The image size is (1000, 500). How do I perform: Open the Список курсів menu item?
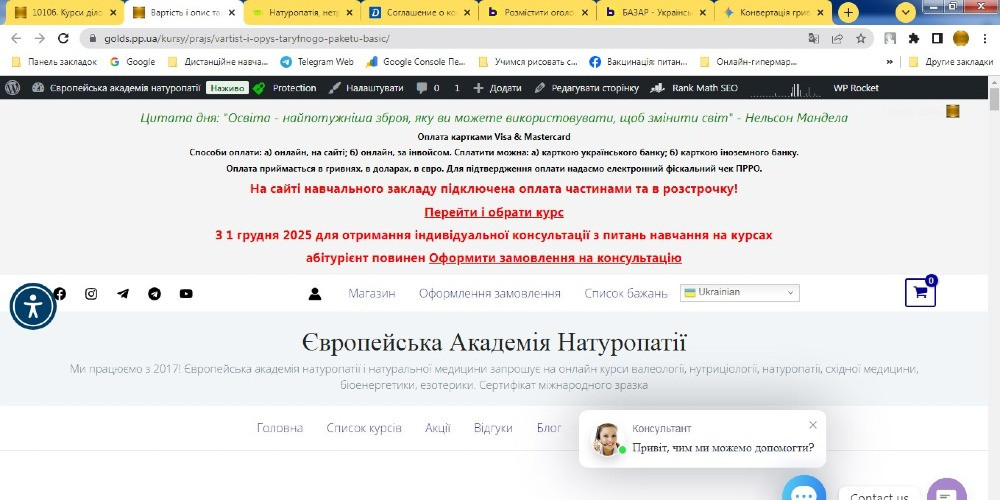click(x=364, y=428)
